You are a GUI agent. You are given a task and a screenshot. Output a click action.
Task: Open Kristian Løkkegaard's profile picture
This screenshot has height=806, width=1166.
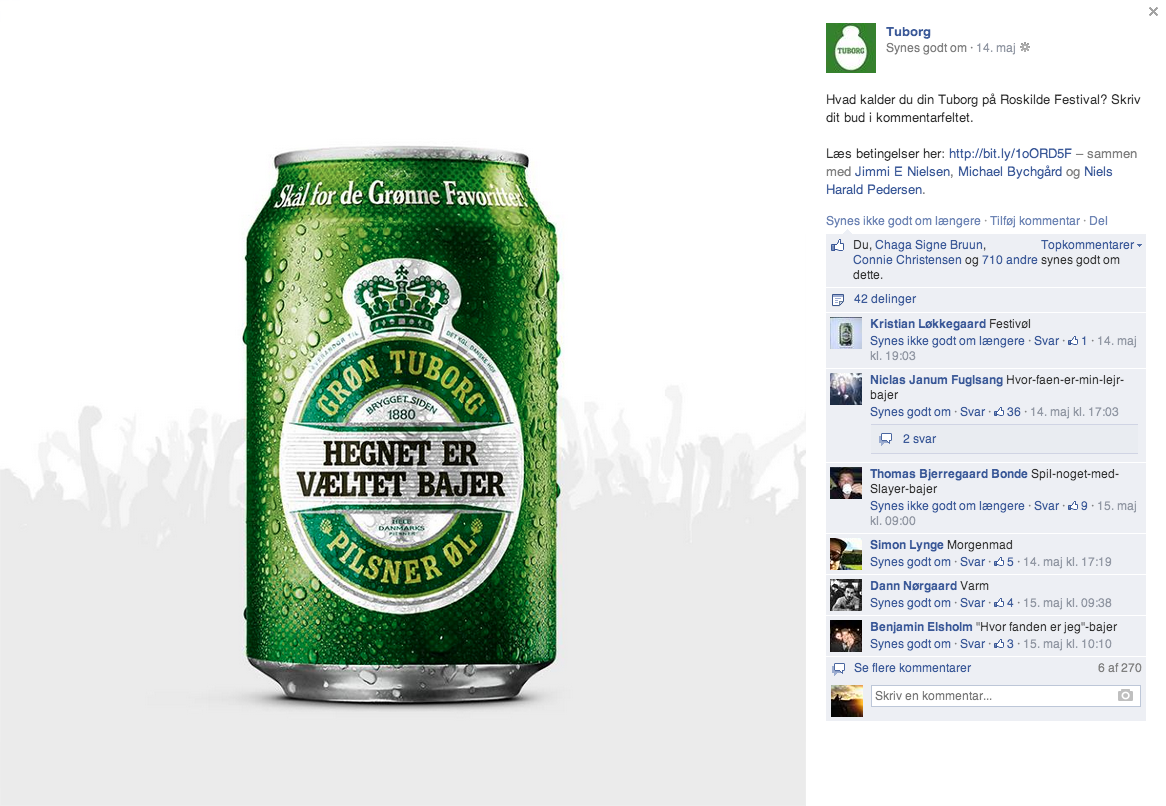coord(845,332)
